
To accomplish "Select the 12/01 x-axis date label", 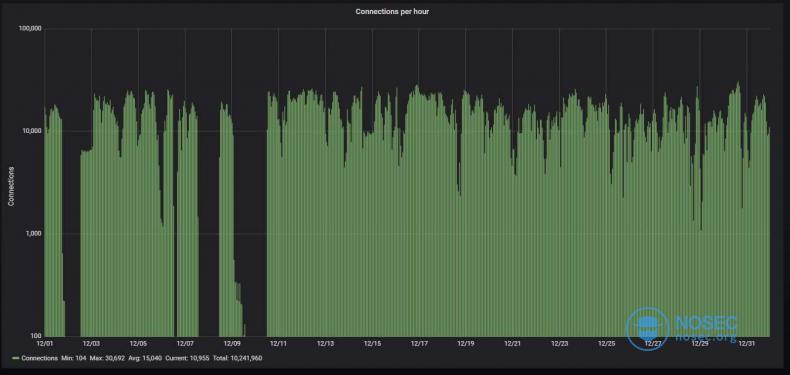I will coord(45,344).
